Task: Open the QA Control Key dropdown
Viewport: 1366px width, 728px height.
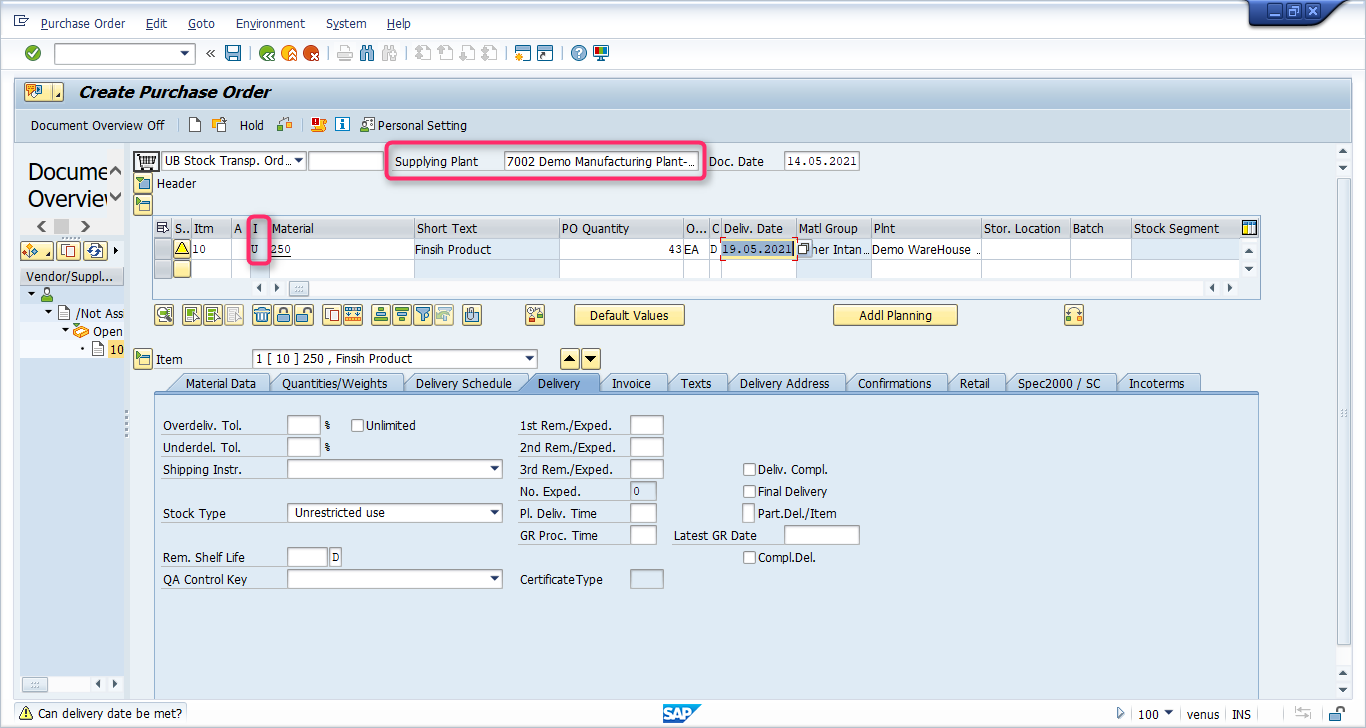Action: [495, 579]
